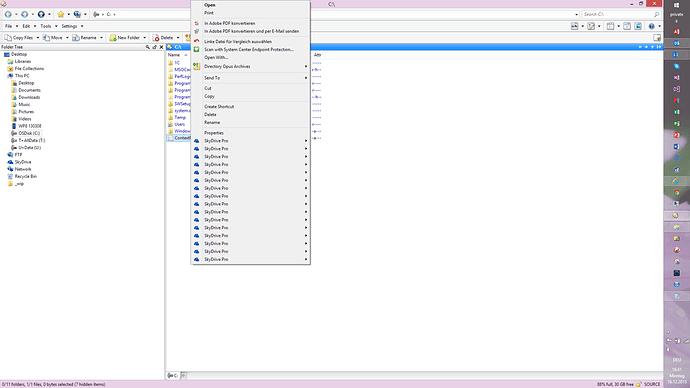Screen dimensions: 690x388
Task: Click the search magnifier in Folder Tree header
Action: [x=147, y=47]
